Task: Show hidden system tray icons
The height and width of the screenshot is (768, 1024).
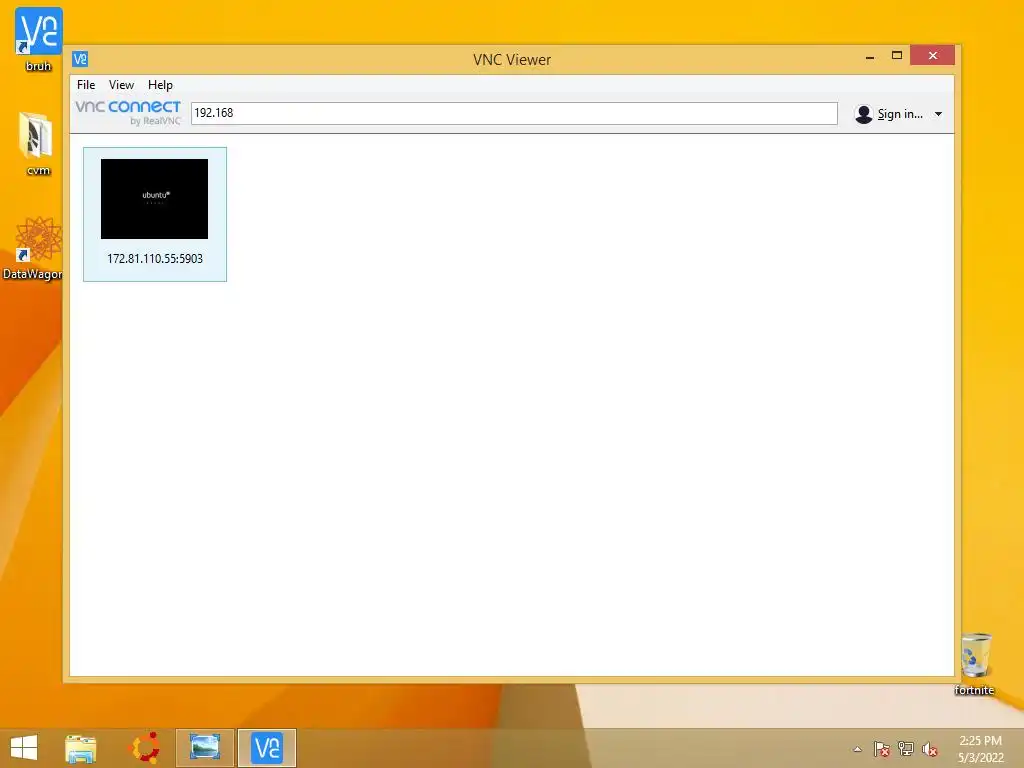Action: tap(857, 749)
